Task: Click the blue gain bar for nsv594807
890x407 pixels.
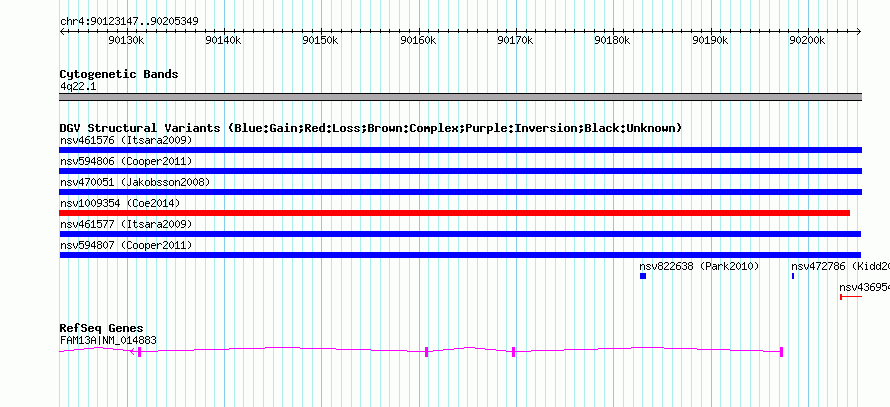Action: point(460,255)
